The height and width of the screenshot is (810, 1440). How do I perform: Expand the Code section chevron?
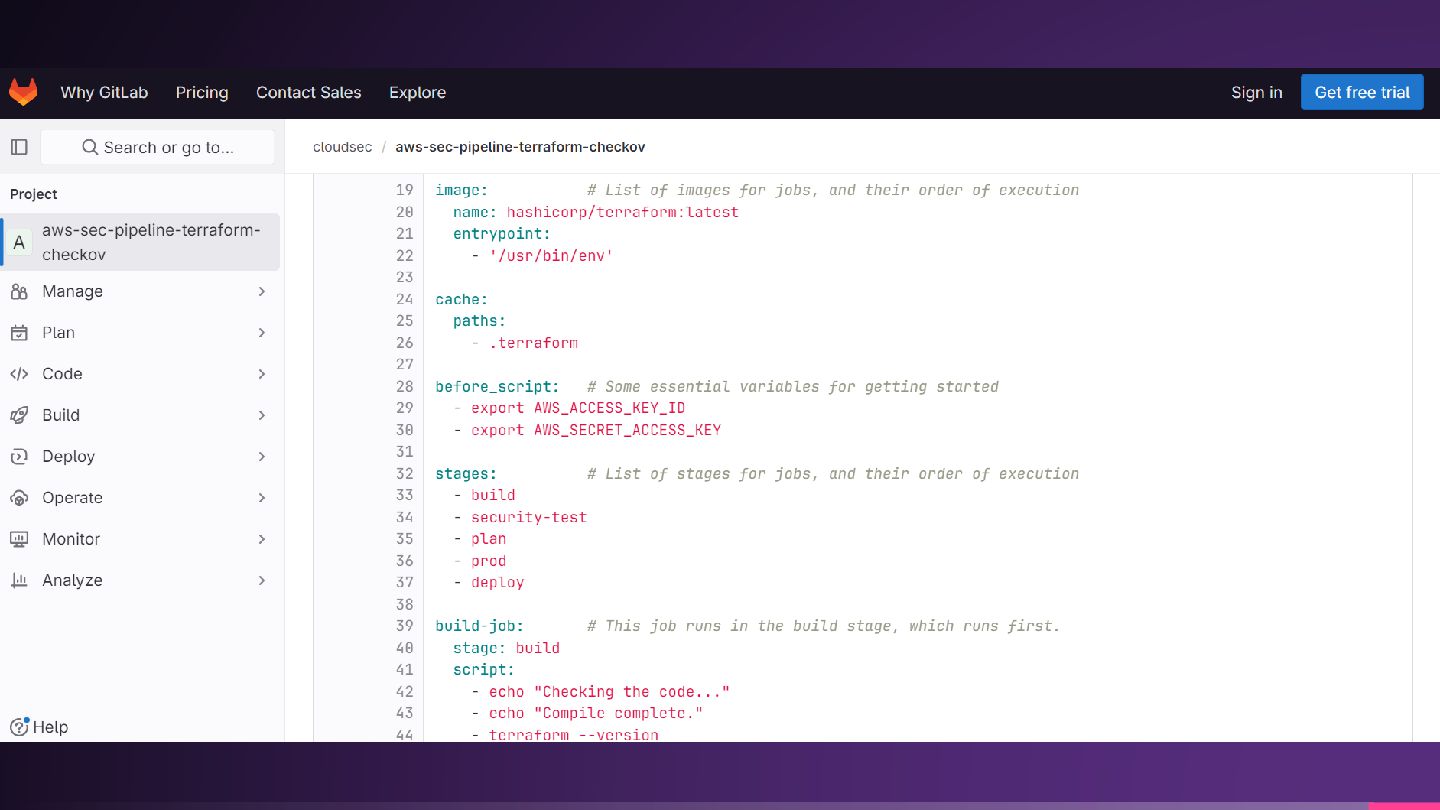[262, 374]
